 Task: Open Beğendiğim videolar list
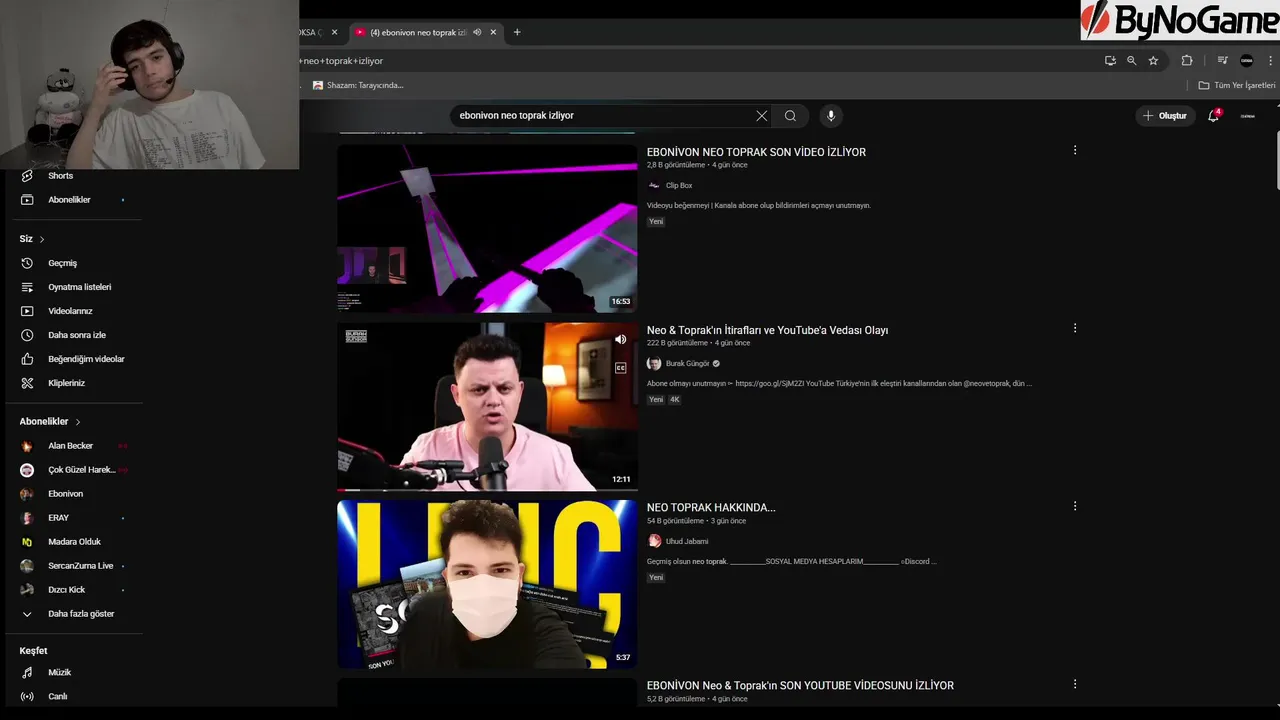tap(86, 359)
